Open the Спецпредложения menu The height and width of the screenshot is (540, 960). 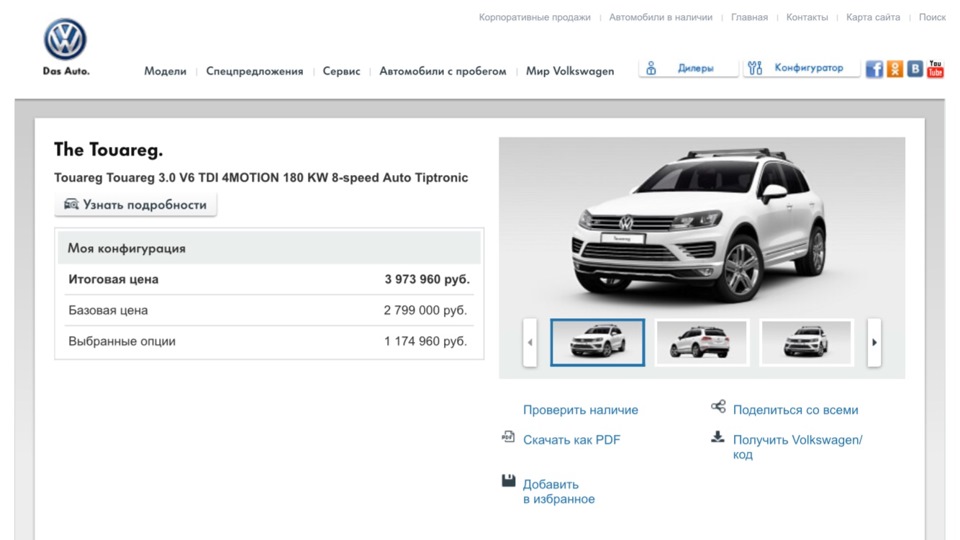coord(255,71)
